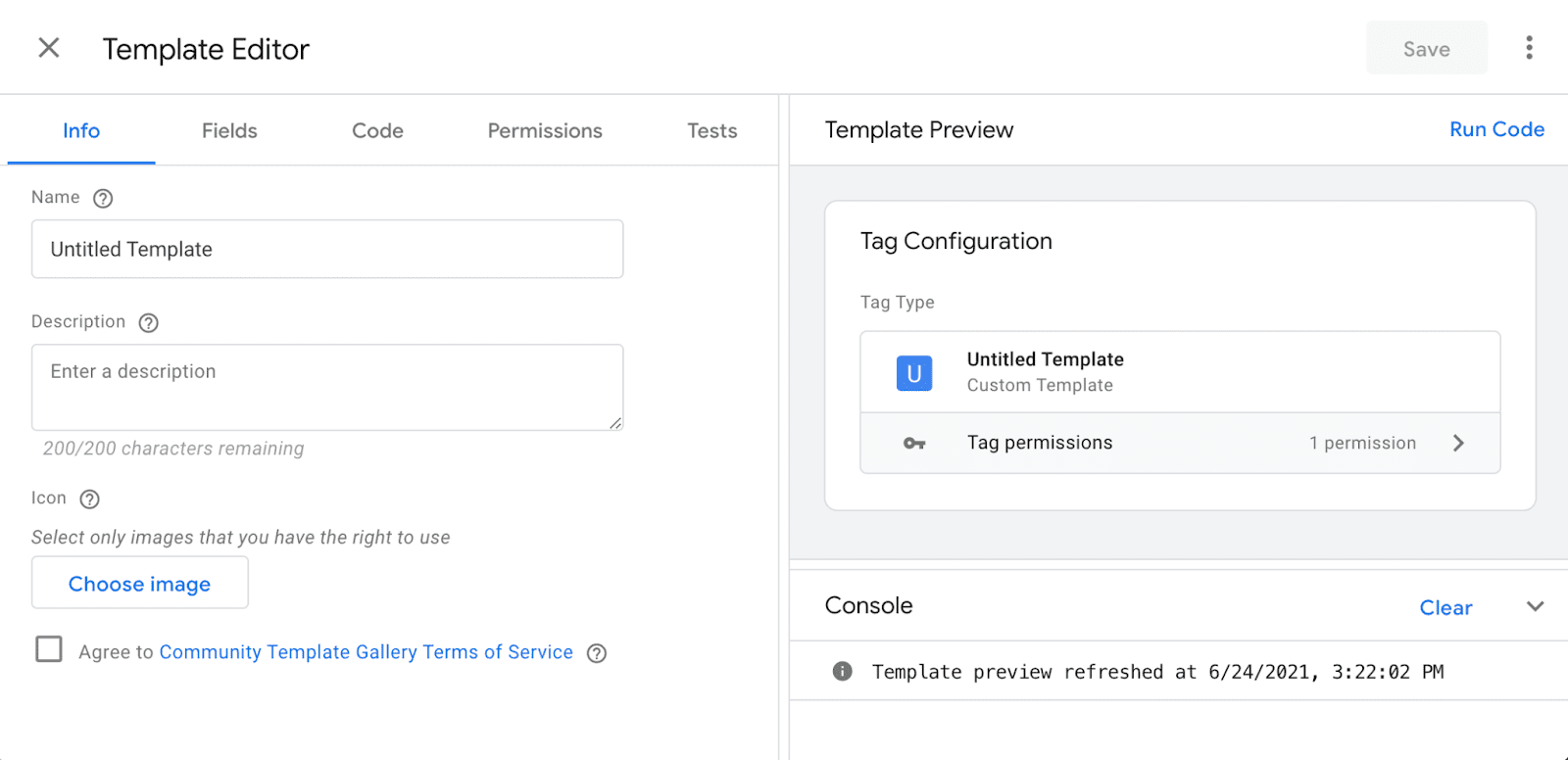Check the Agree to Terms of Service checkbox
The image size is (1568, 760).
(x=49, y=649)
